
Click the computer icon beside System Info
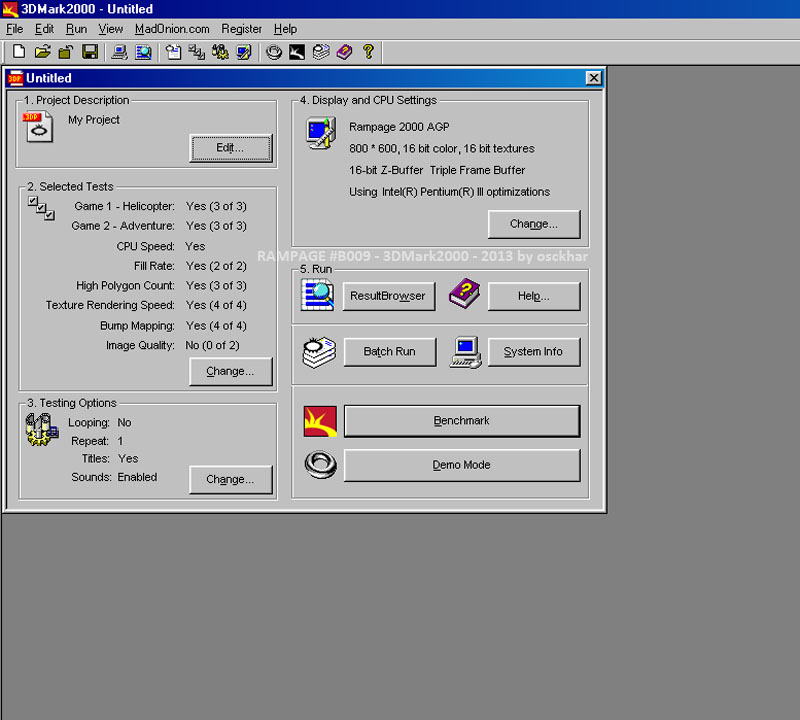click(x=466, y=352)
